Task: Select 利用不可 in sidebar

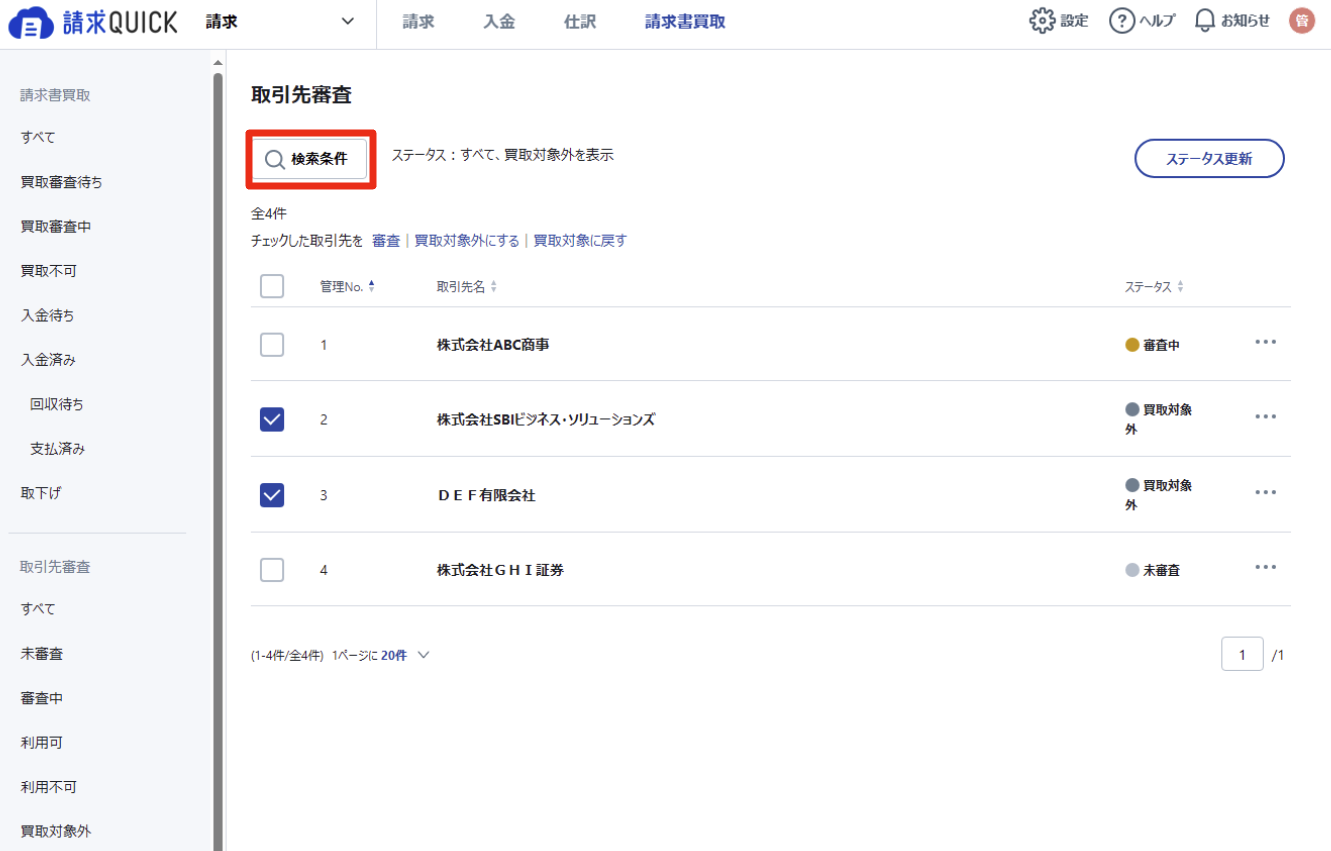Action: pyautogui.click(x=48, y=787)
